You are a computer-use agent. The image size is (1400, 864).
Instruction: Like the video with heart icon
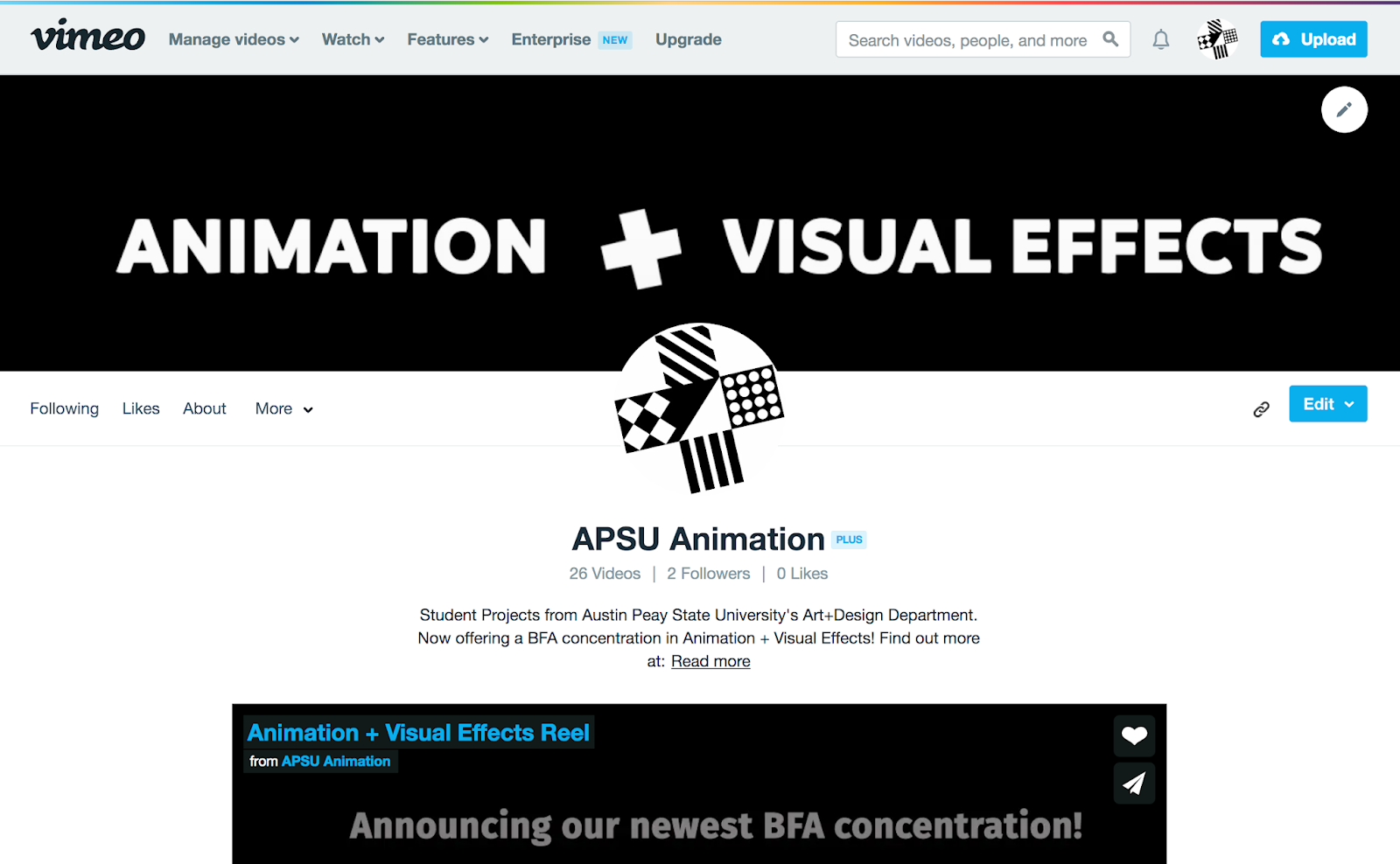coord(1134,735)
